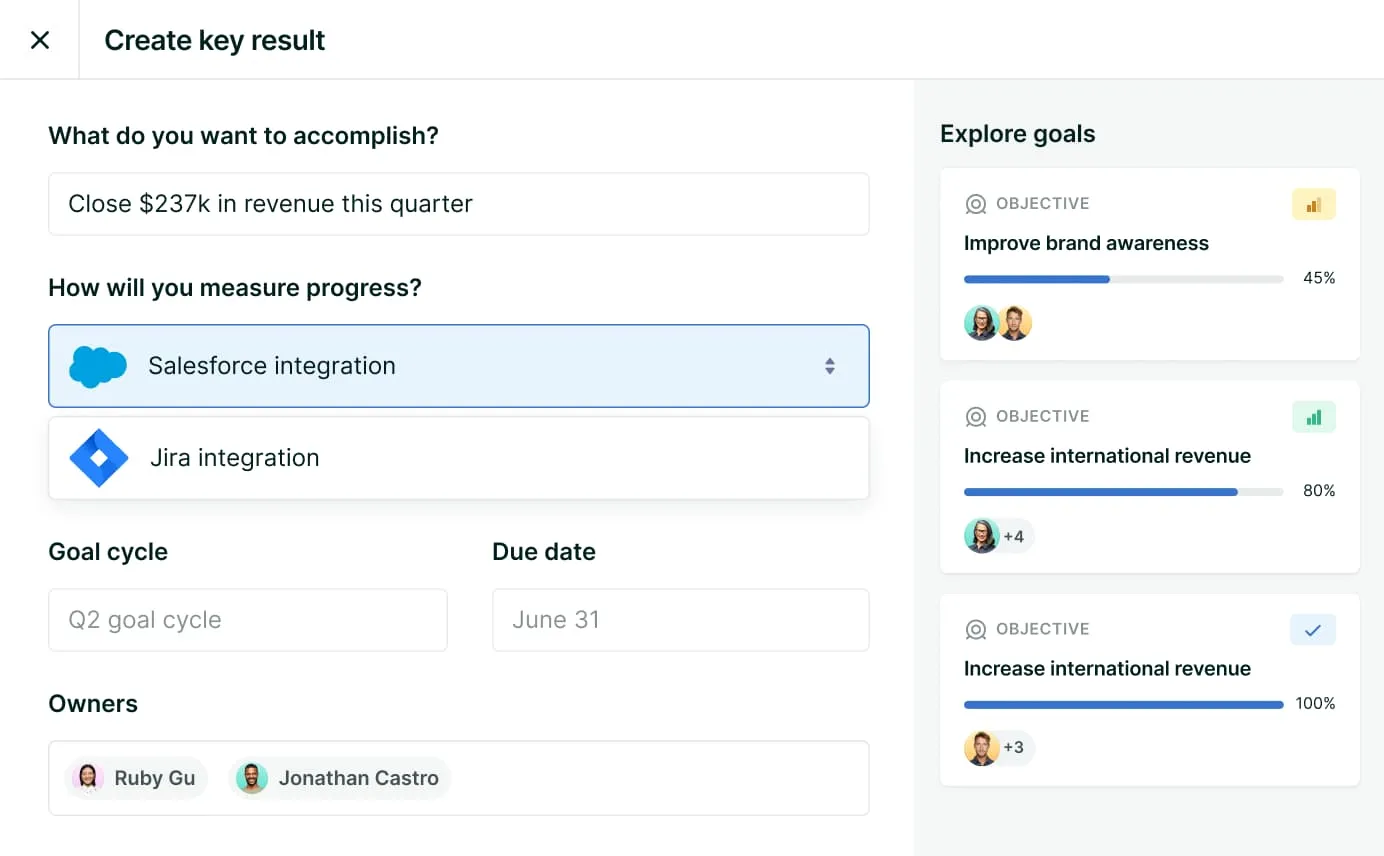Select the Salesforce integration option
1384x856 pixels.
tap(458, 366)
